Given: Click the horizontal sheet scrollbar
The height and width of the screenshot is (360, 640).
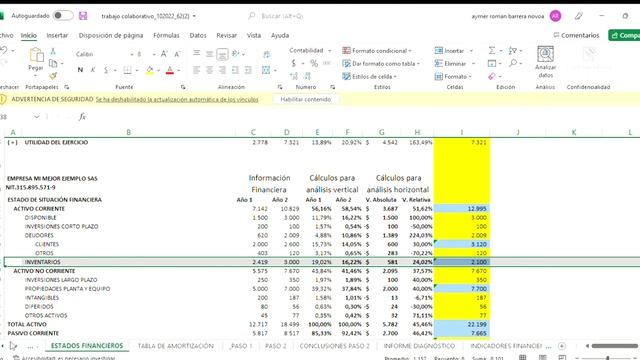Looking at the screenshot, I should [x=614, y=346].
